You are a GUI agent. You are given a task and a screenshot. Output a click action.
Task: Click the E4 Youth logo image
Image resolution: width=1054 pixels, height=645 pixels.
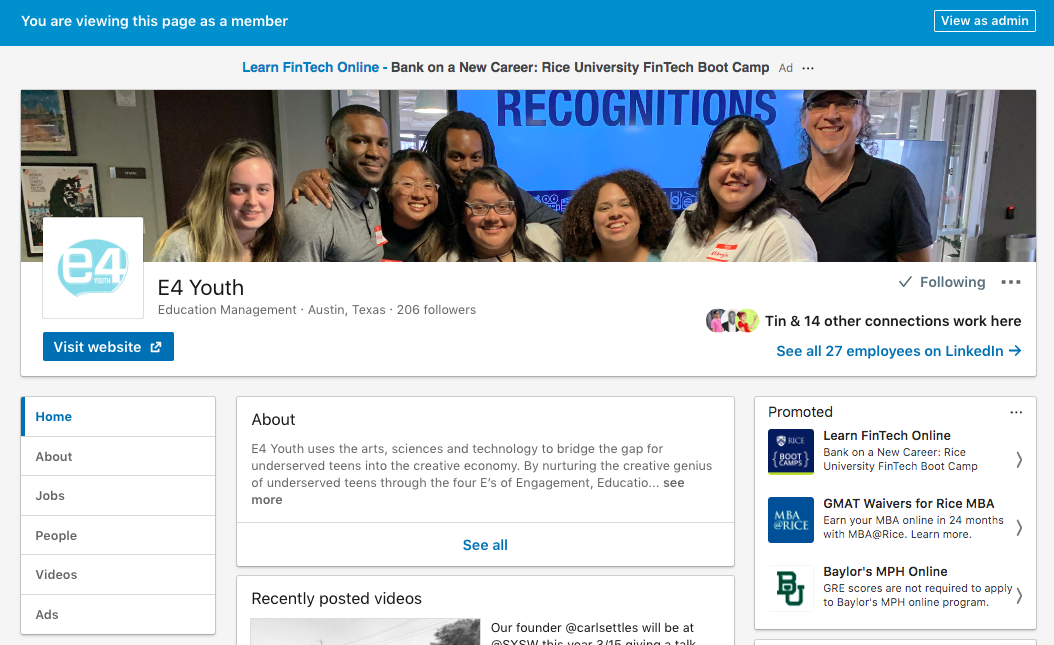tap(93, 267)
